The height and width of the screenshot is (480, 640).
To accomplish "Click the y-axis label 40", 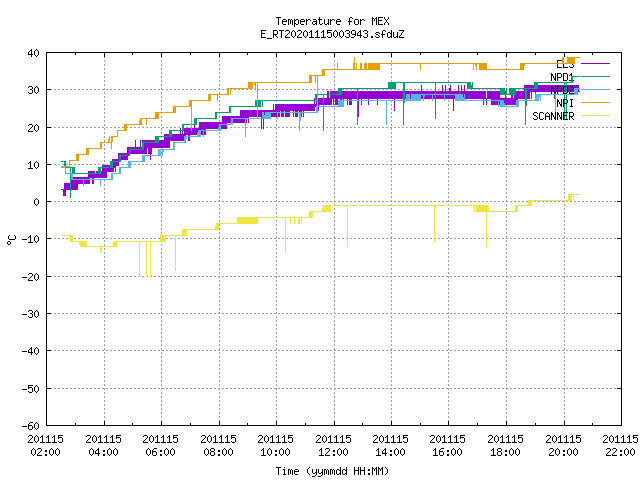I will (33, 53).
